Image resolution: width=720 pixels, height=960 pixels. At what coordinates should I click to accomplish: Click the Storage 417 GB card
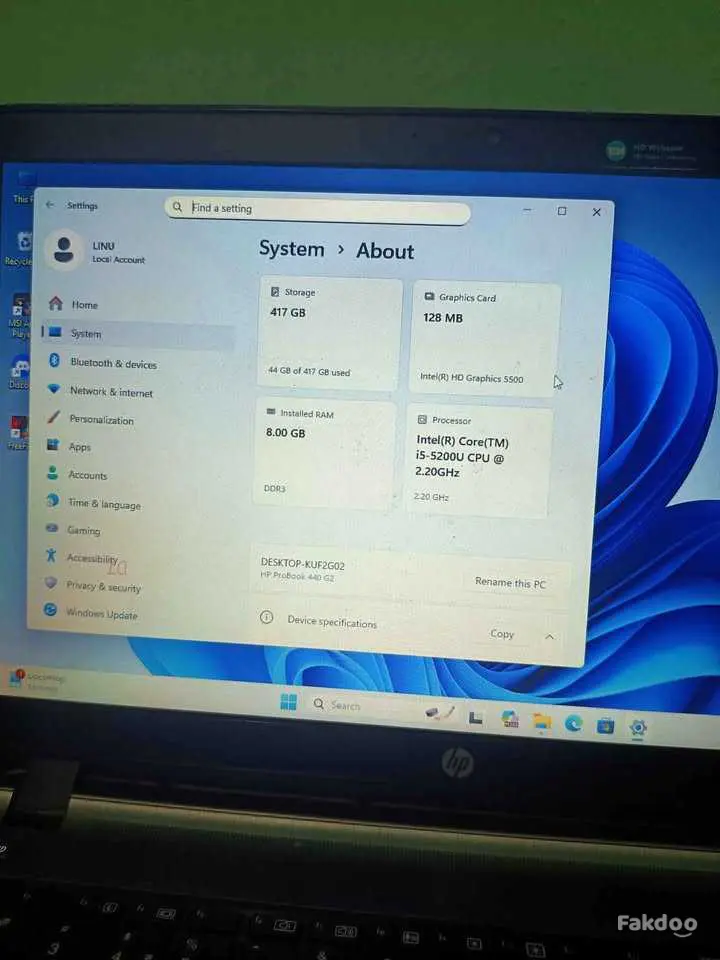329,334
